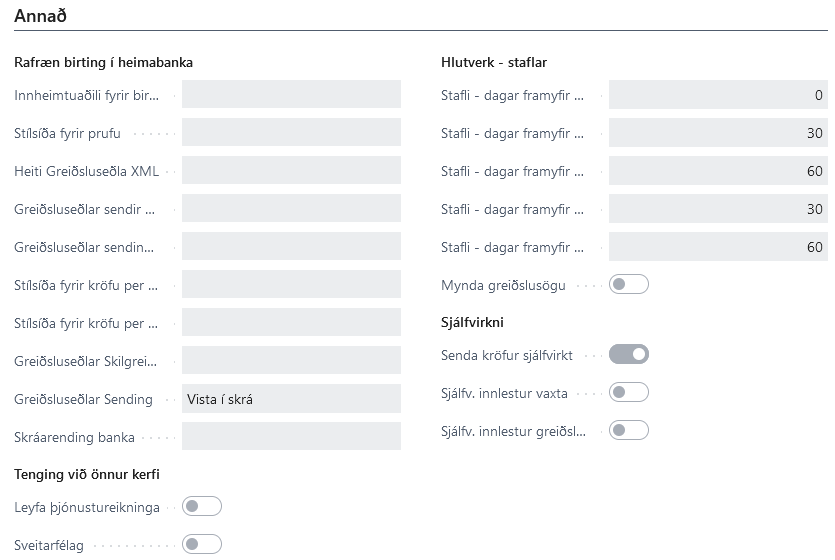835x560 pixels.
Task: Activate the Greiðsluseðlar sendin... field
Action: [291, 247]
